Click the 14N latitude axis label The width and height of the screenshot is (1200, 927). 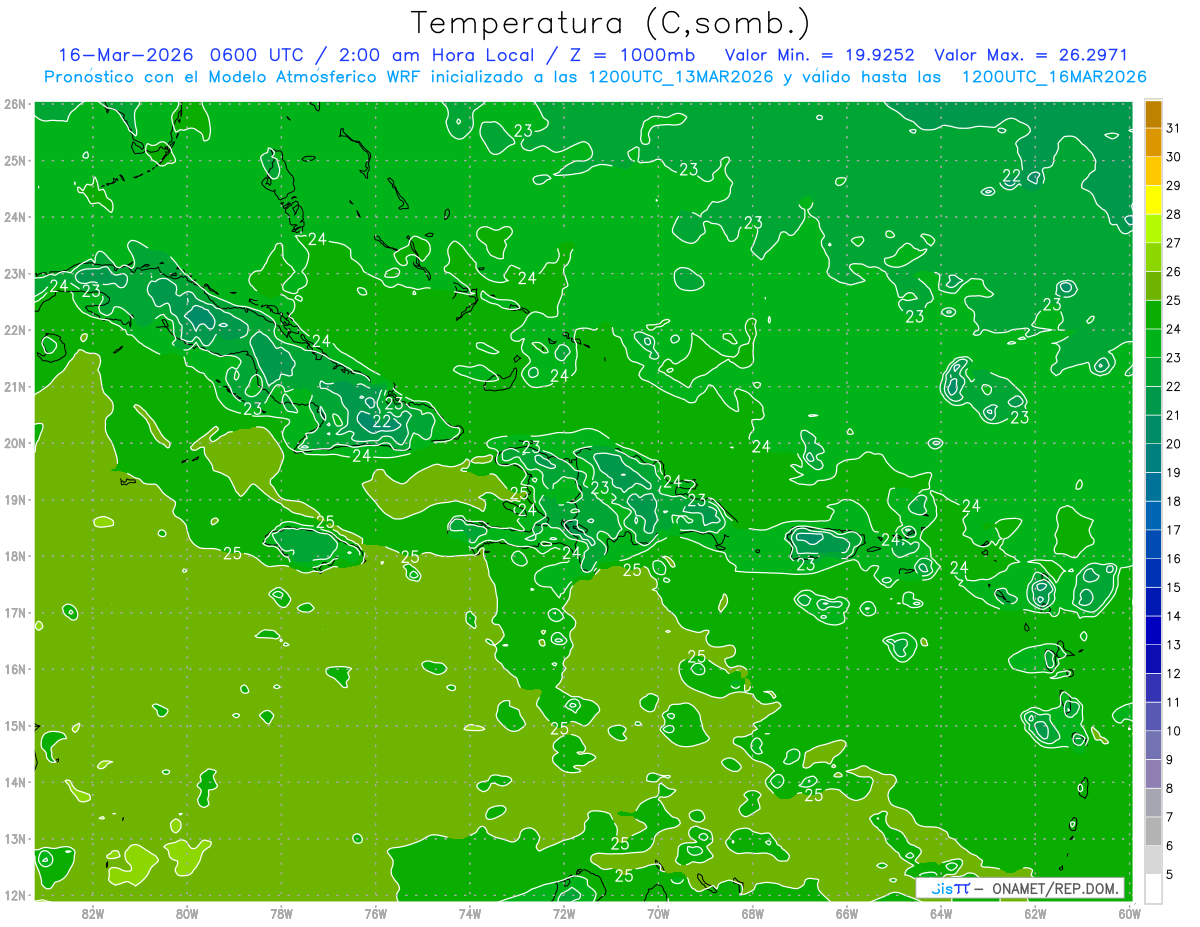click(x=14, y=782)
